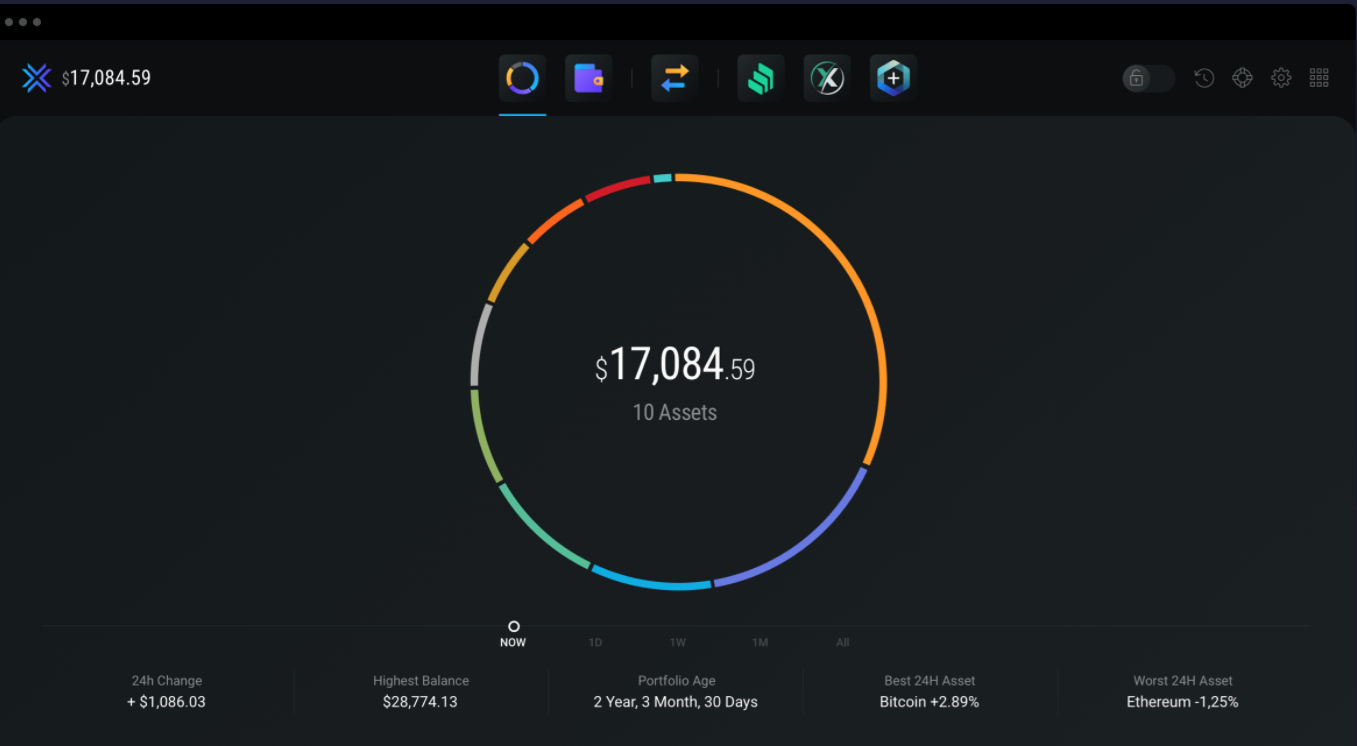The width and height of the screenshot is (1357, 746).
Task: Click the Add App plus hexagon icon
Action: click(x=893, y=78)
